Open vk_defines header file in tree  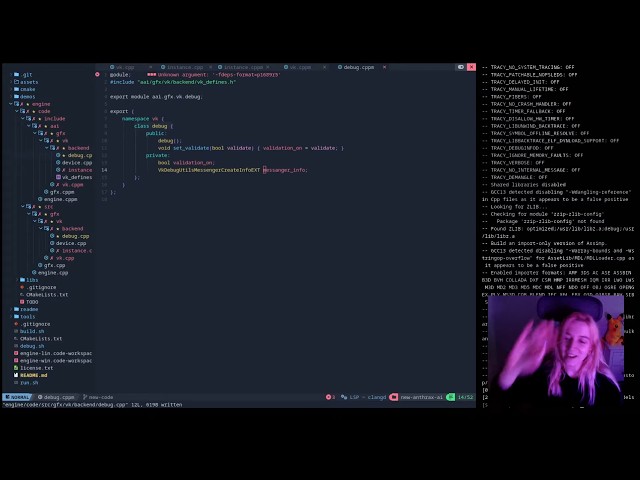[x=74, y=177]
